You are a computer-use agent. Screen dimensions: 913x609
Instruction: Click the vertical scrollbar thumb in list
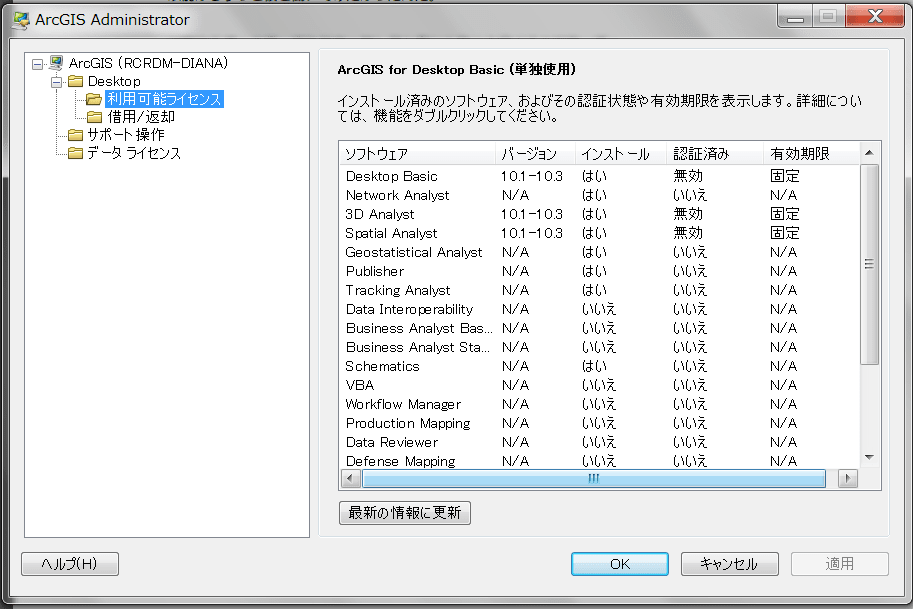point(869,264)
